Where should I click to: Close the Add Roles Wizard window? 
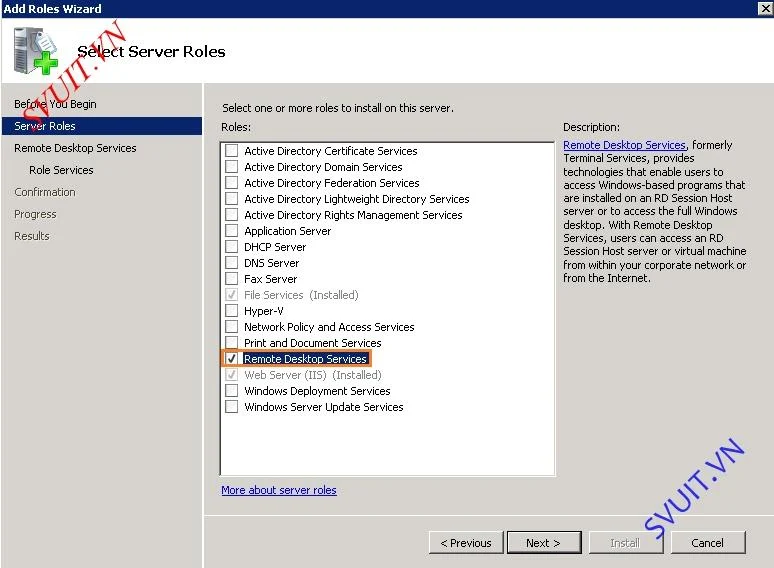coord(765,8)
